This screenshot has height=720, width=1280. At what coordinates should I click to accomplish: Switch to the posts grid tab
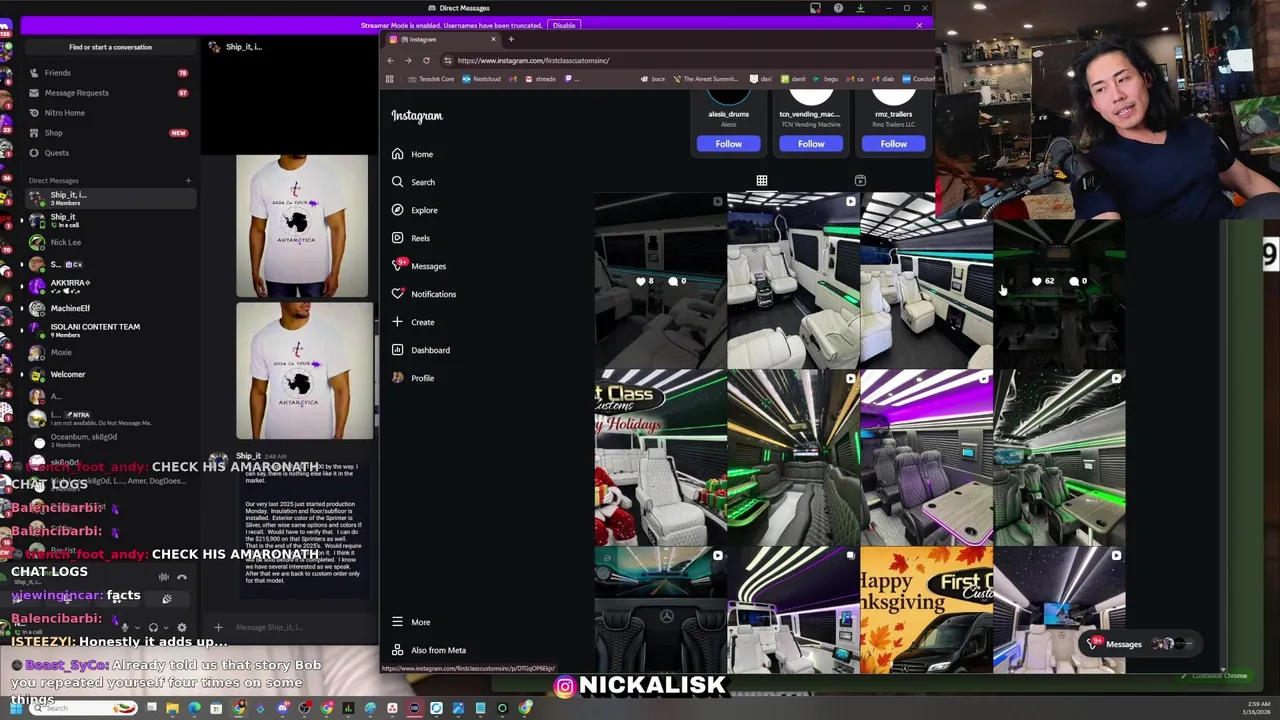[x=762, y=181]
